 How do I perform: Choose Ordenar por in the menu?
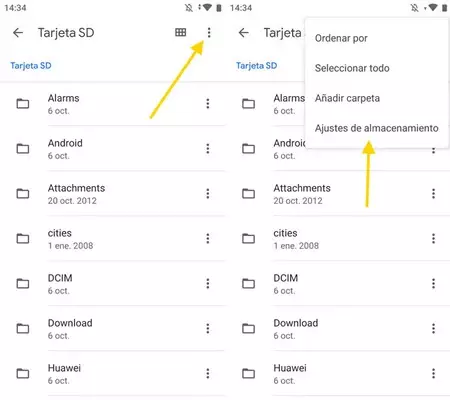341,38
